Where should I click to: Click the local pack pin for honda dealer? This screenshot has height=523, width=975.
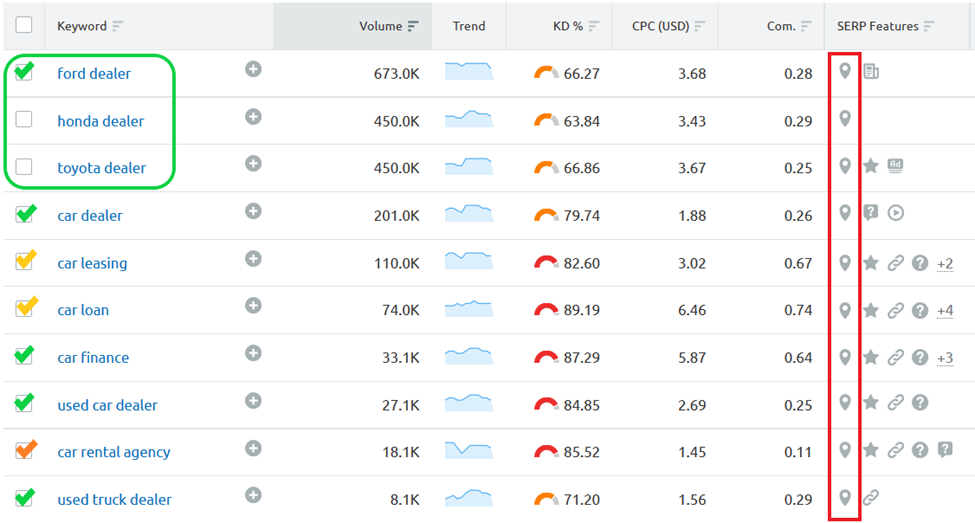pos(844,118)
